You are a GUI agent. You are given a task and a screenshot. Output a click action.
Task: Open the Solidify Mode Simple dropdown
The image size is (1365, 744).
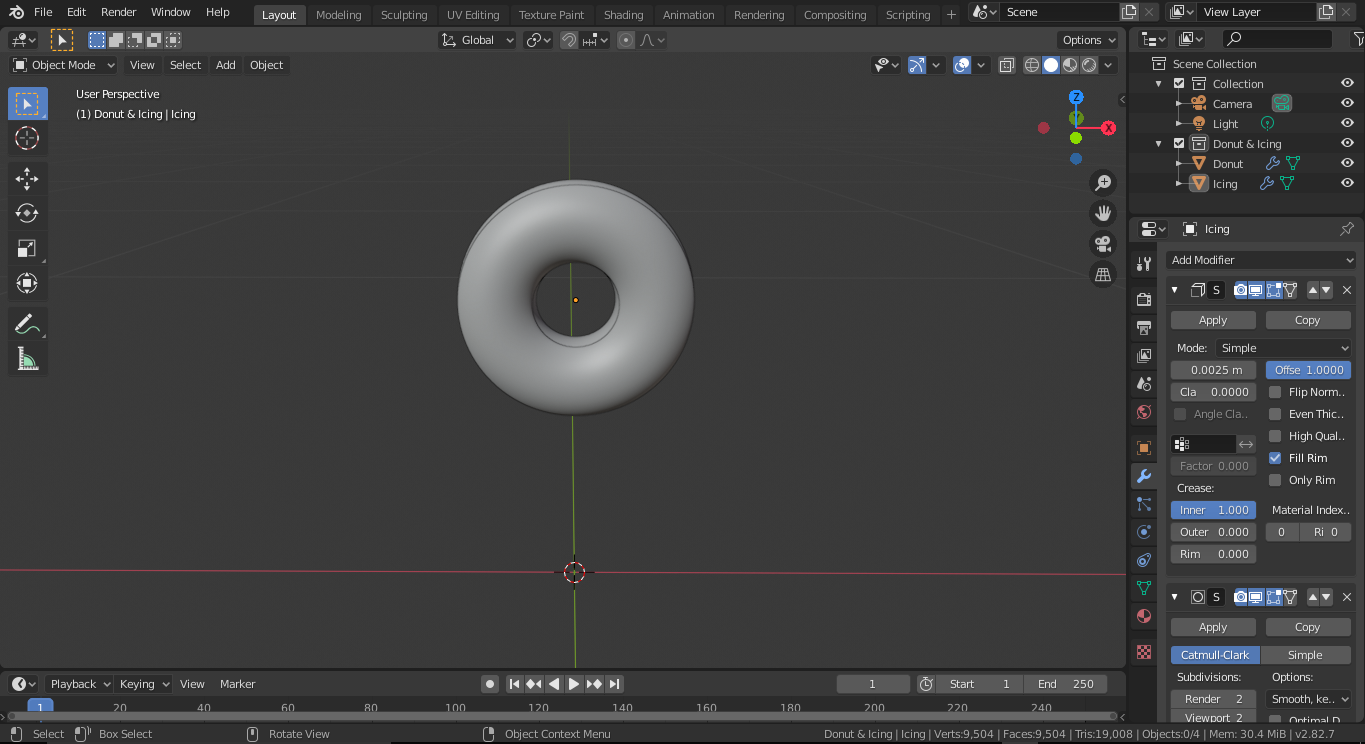pyautogui.click(x=1284, y=348)
